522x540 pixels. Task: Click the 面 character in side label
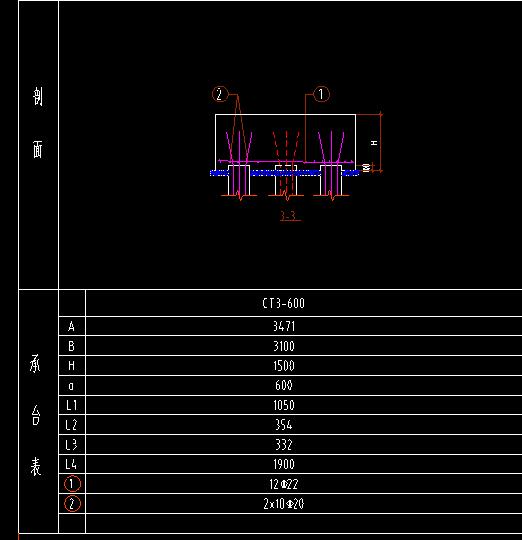click(x=38, y=149)
